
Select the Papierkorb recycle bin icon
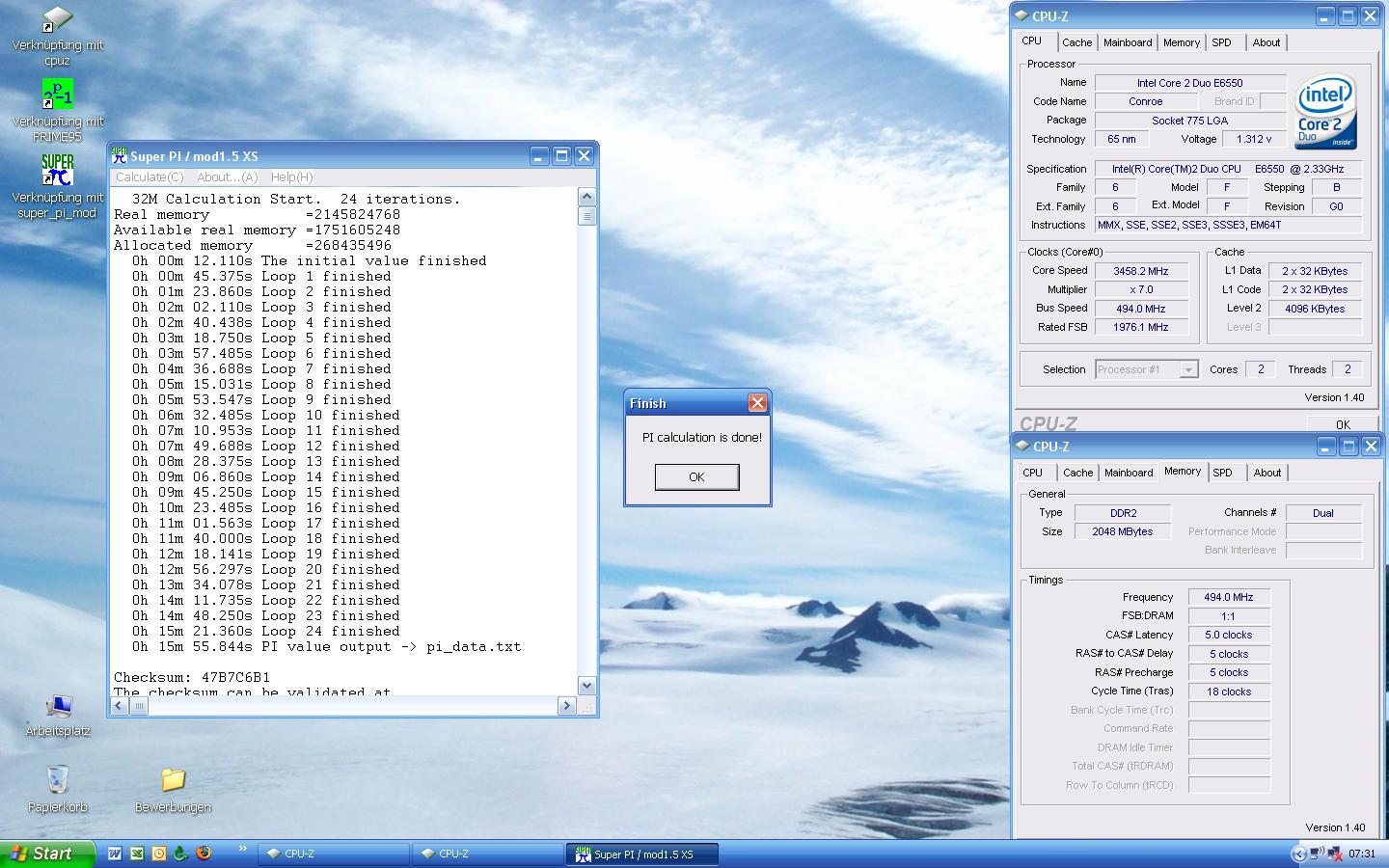58,780
